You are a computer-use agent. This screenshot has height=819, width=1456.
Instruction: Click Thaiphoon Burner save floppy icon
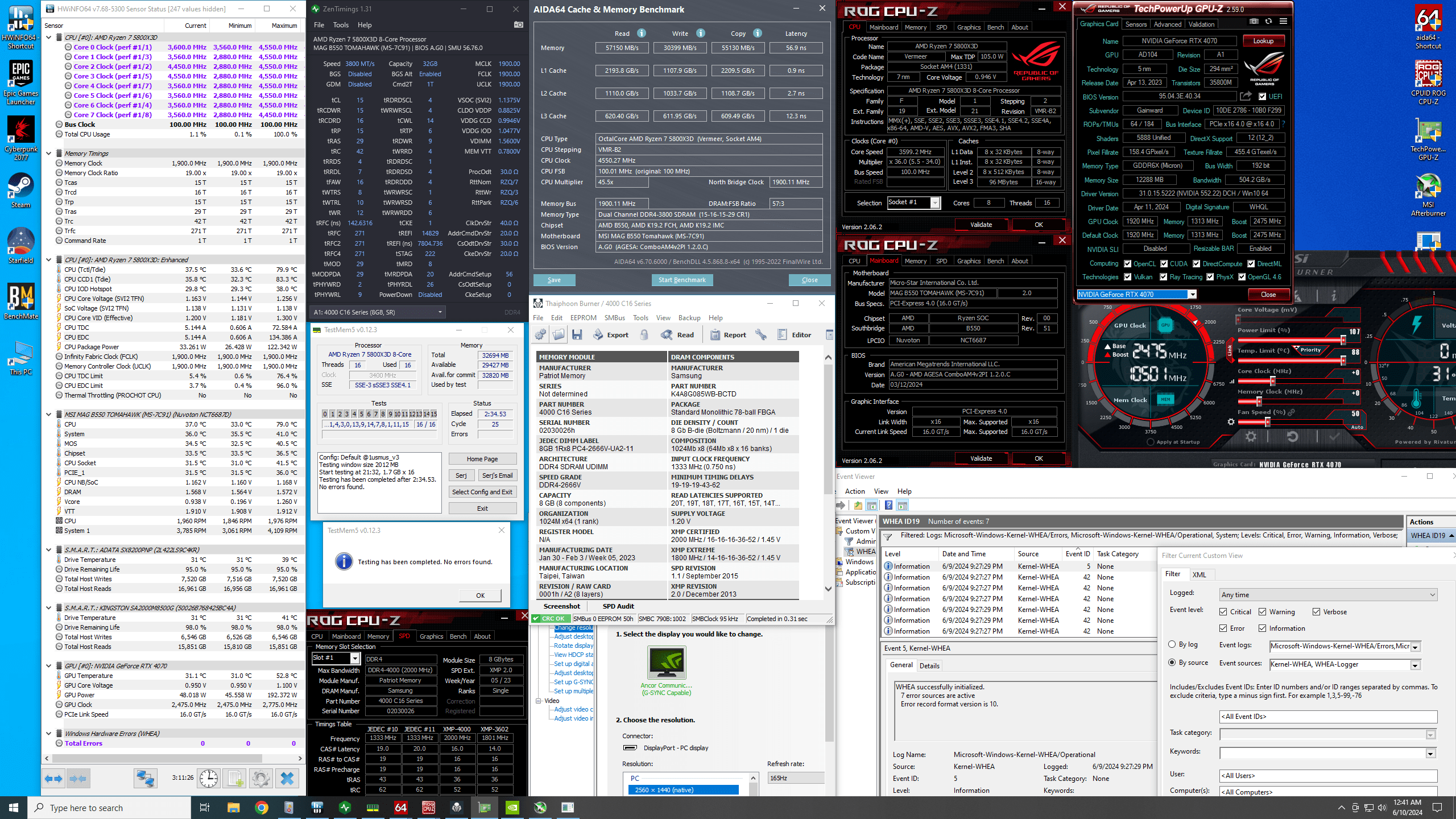577,335
